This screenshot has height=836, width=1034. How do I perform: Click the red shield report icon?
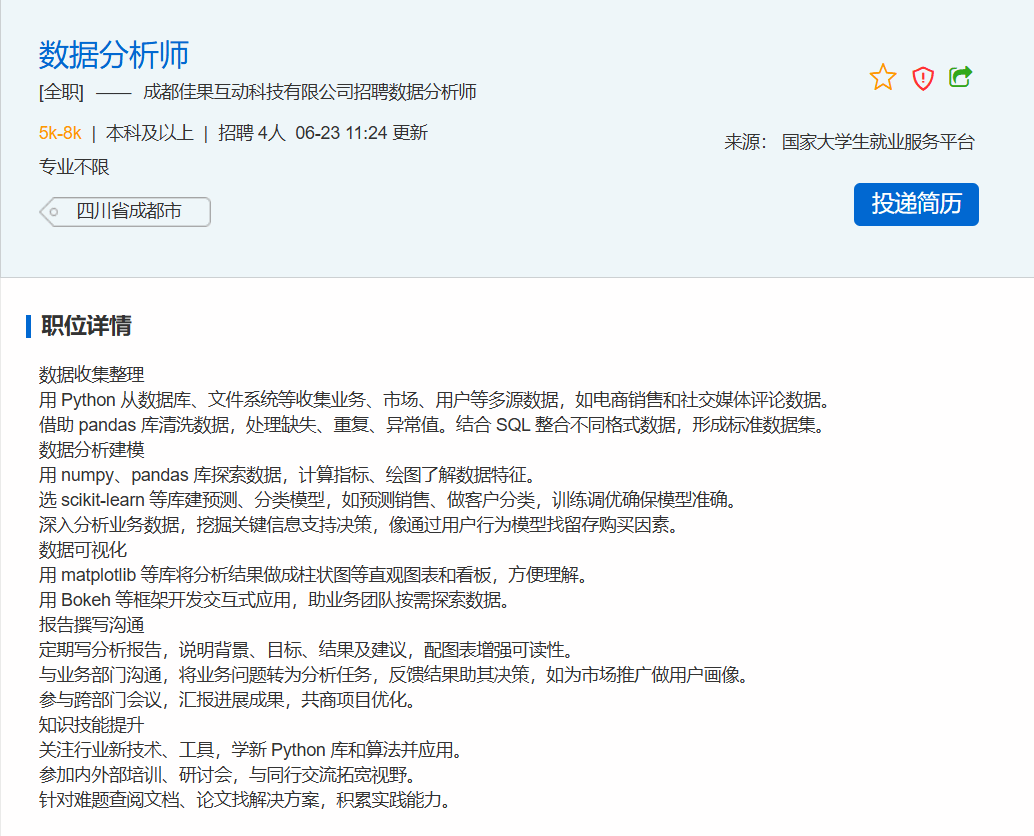923,78
